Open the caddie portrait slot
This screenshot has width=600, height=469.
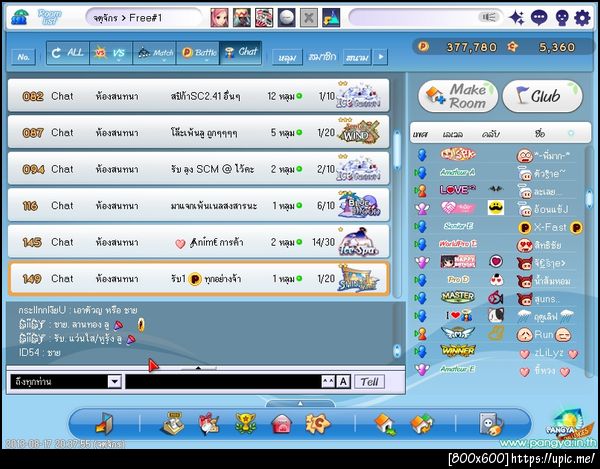click(242, 18)
